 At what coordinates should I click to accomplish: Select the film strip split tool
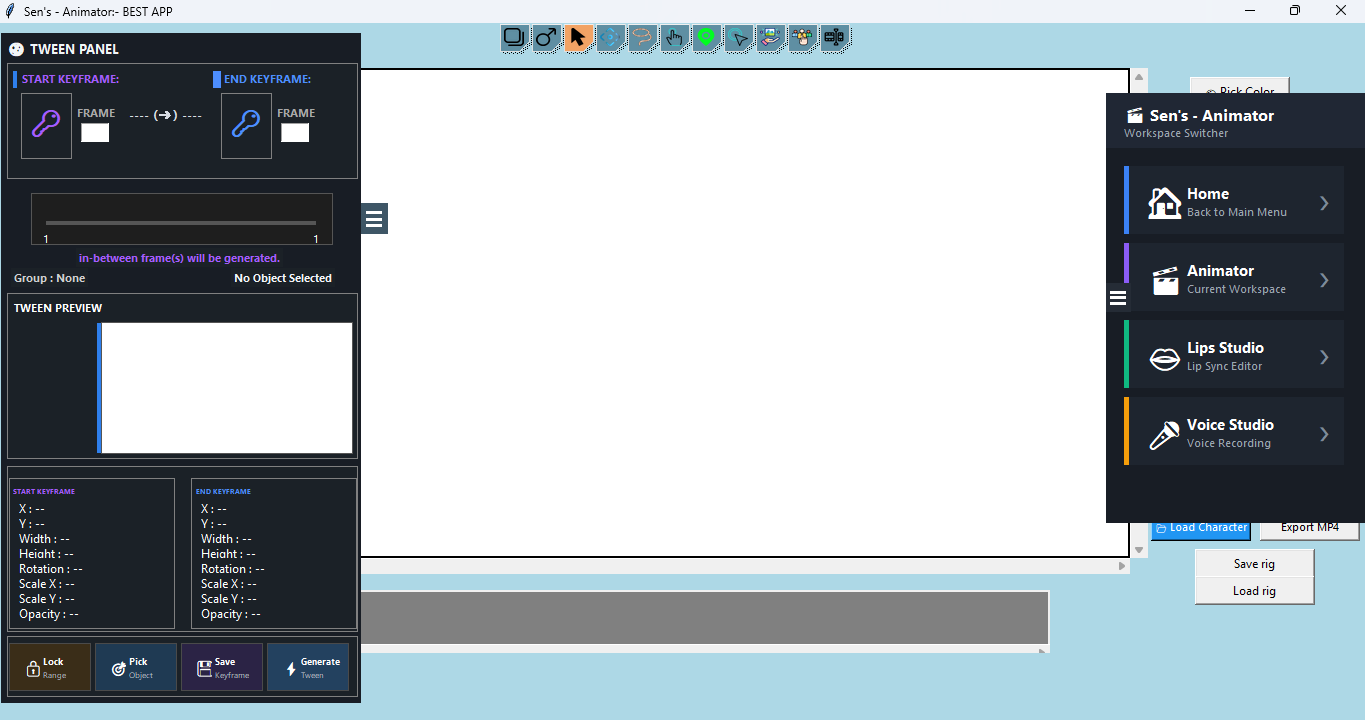(834, 38)
